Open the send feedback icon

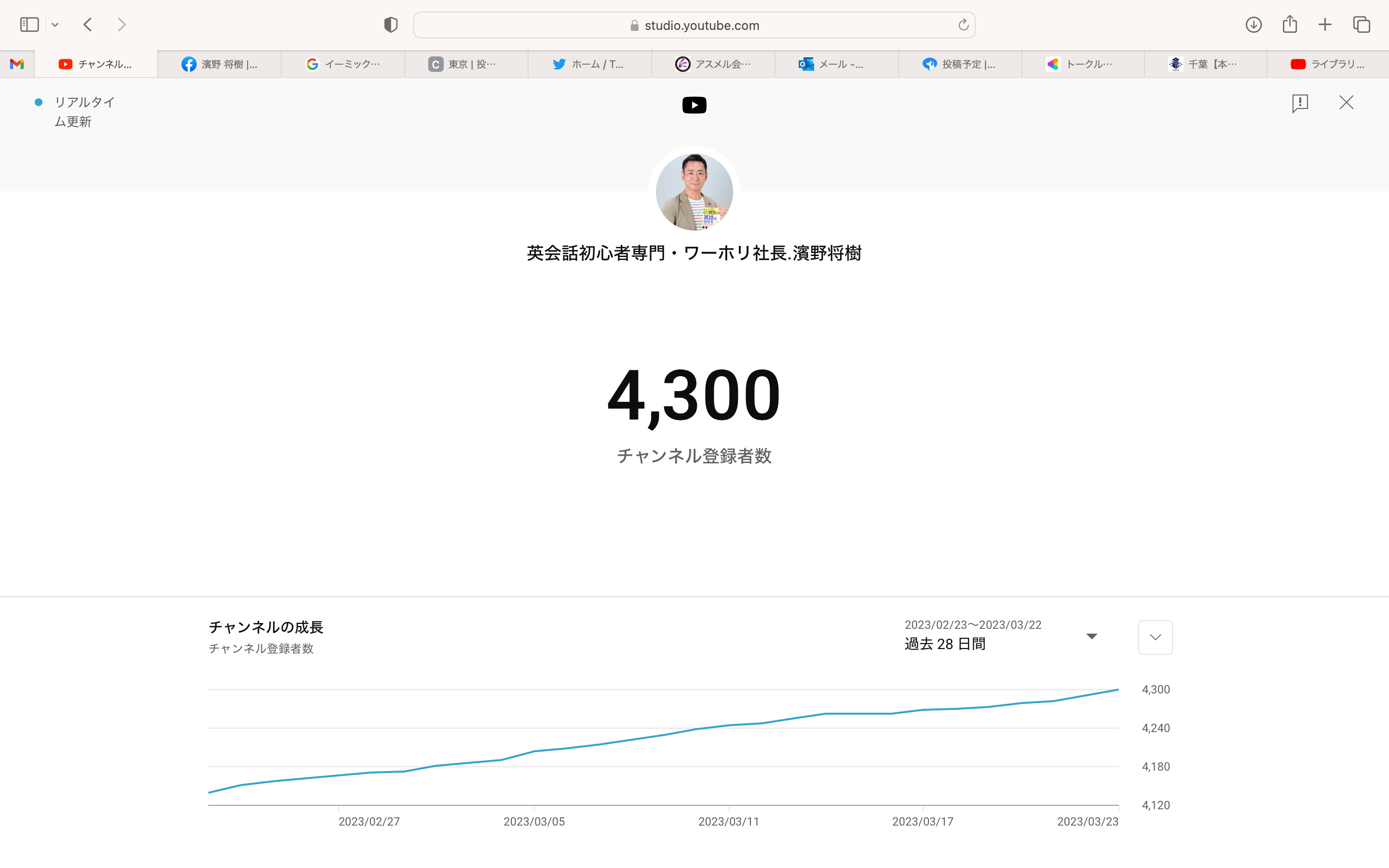click(1299, 103)
